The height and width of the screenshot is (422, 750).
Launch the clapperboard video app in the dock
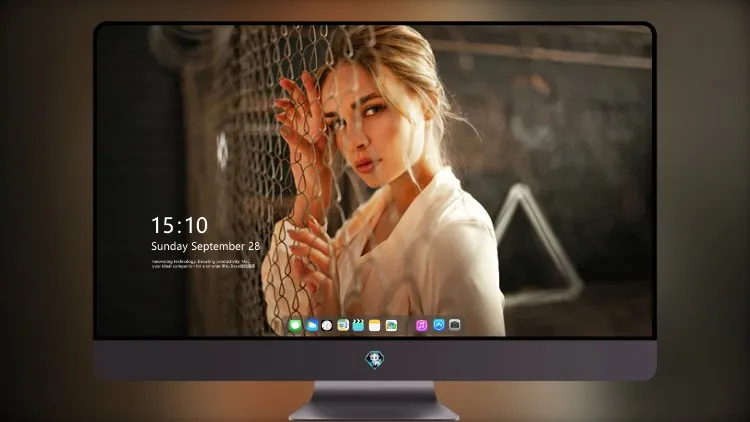(358, 326)
